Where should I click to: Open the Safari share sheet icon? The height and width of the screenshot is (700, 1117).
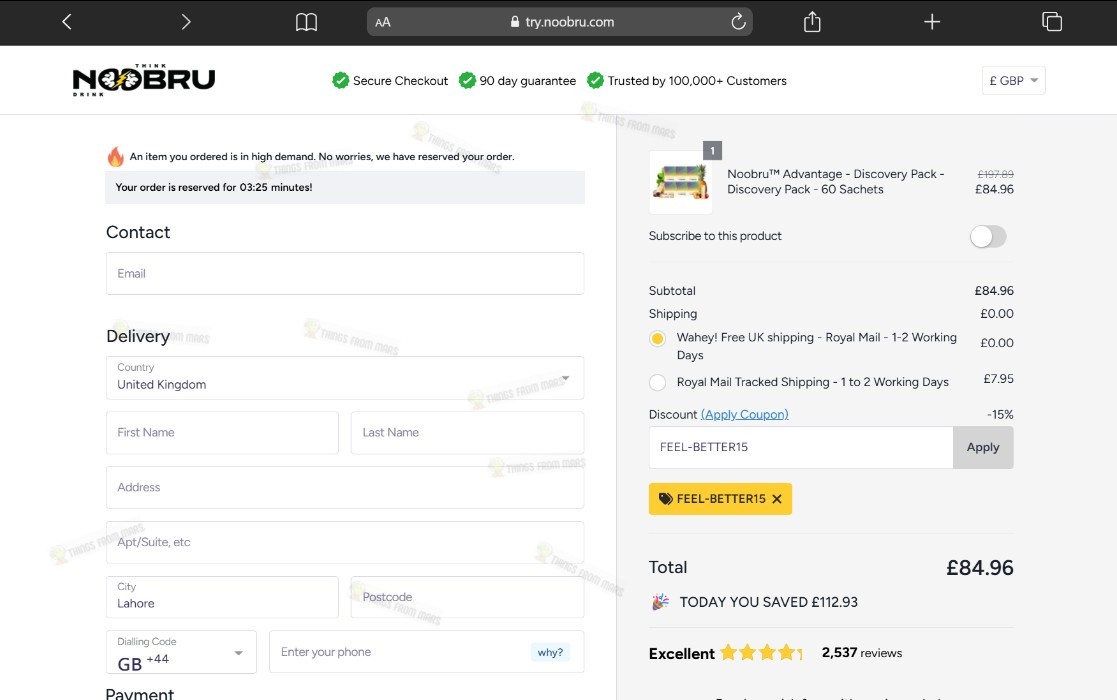click(812, 22)
